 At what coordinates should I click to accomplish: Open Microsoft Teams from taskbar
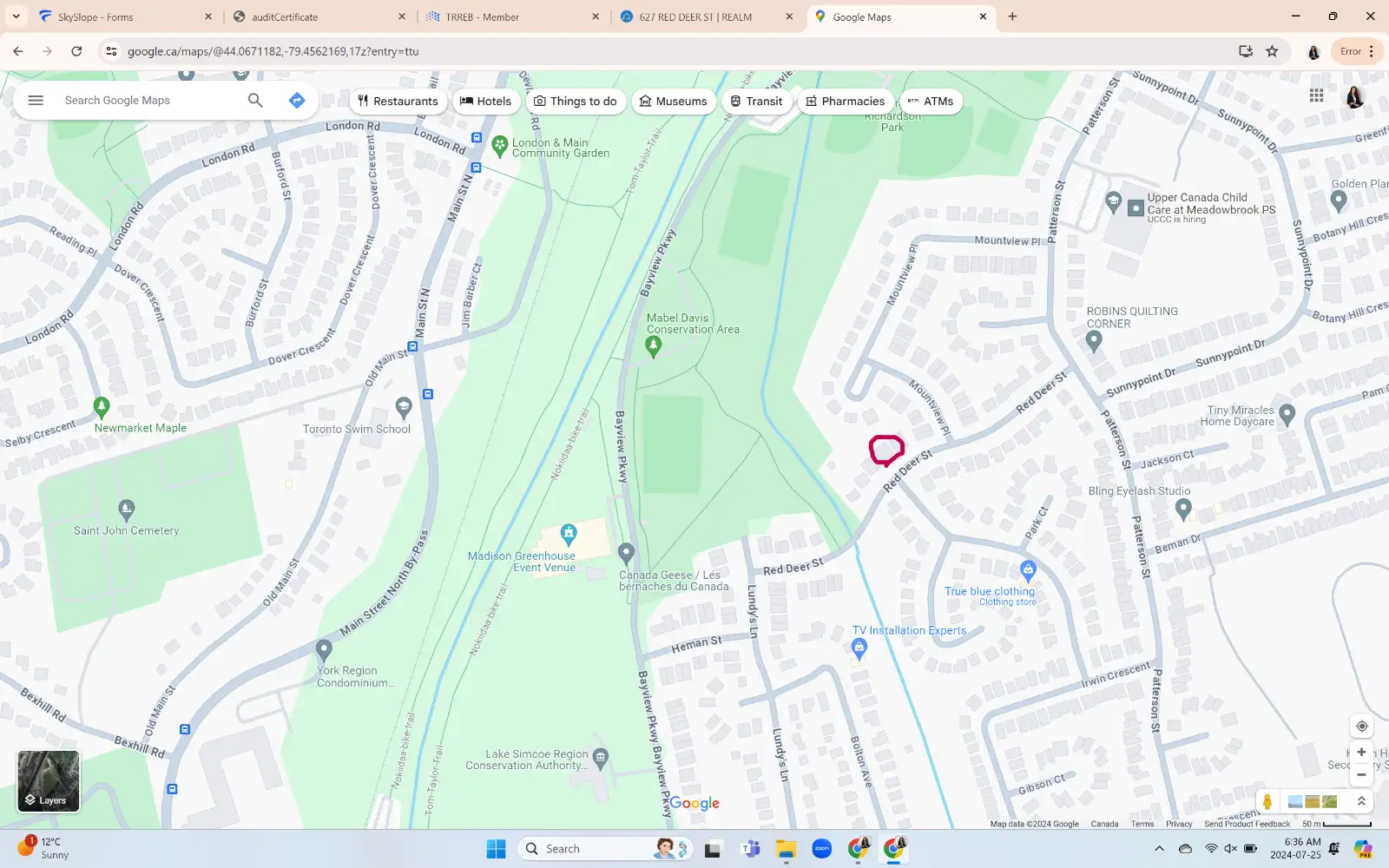pyautogui.click(x=750, y=849)
